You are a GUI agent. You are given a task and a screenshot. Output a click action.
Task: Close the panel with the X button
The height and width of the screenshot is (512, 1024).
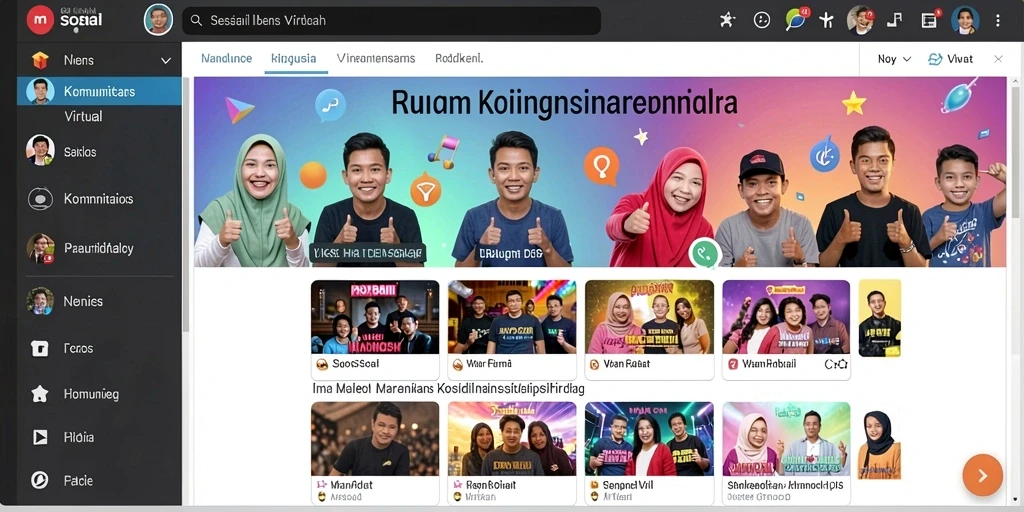pos(998,59)
